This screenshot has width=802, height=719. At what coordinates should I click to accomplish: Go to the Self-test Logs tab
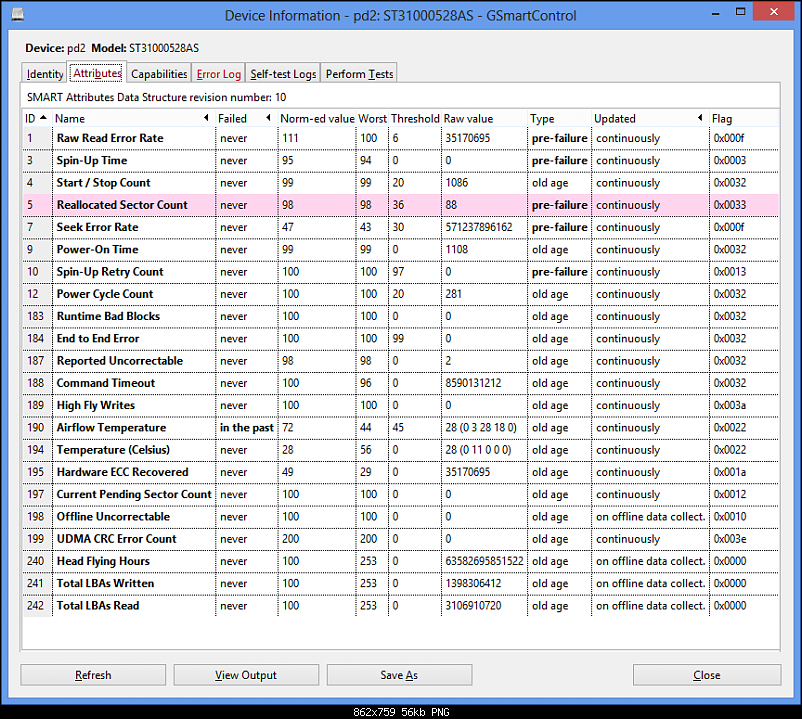[283, 74]
